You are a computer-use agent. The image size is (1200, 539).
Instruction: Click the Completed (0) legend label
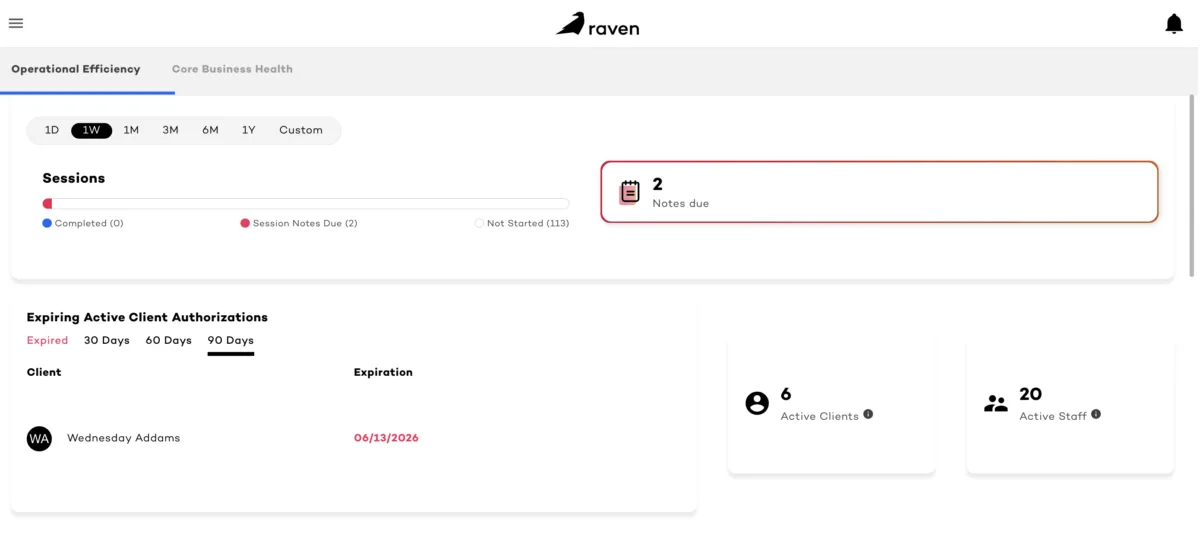89,223
